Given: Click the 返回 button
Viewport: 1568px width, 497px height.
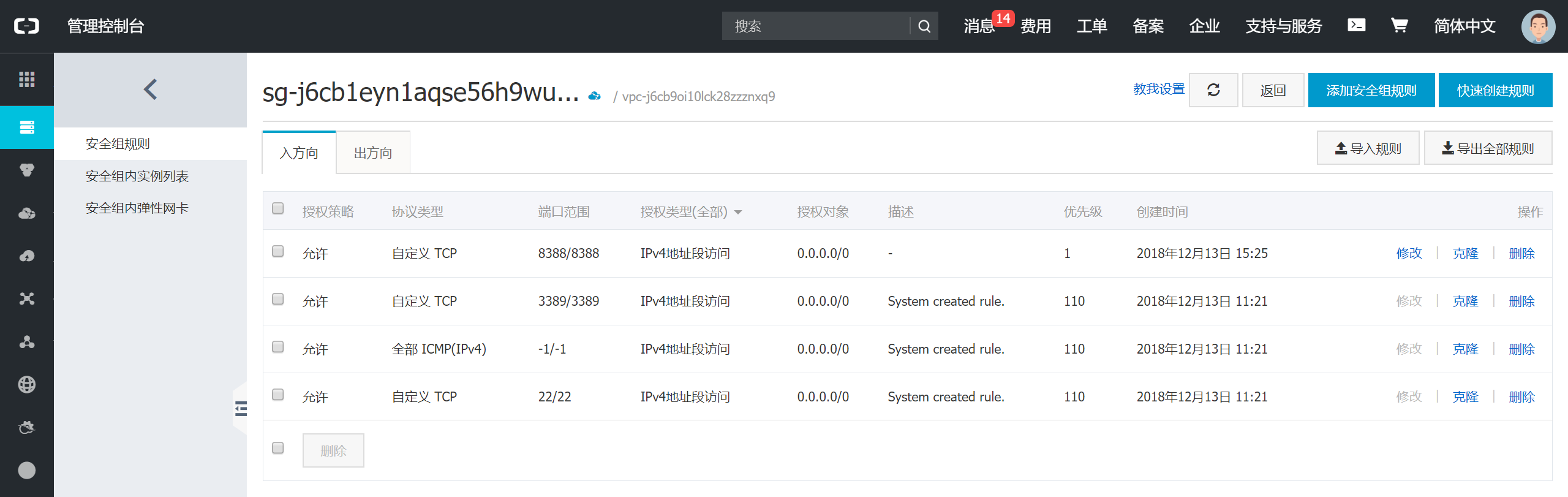Looking at the screenshot, I should pyautogui.click(x=1273, y=90).
